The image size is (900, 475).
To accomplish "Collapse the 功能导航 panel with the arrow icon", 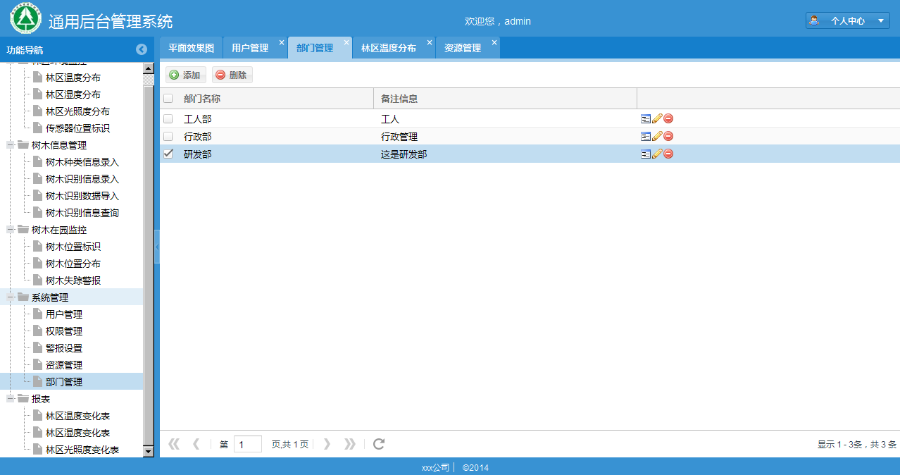I will pos(141,50).
